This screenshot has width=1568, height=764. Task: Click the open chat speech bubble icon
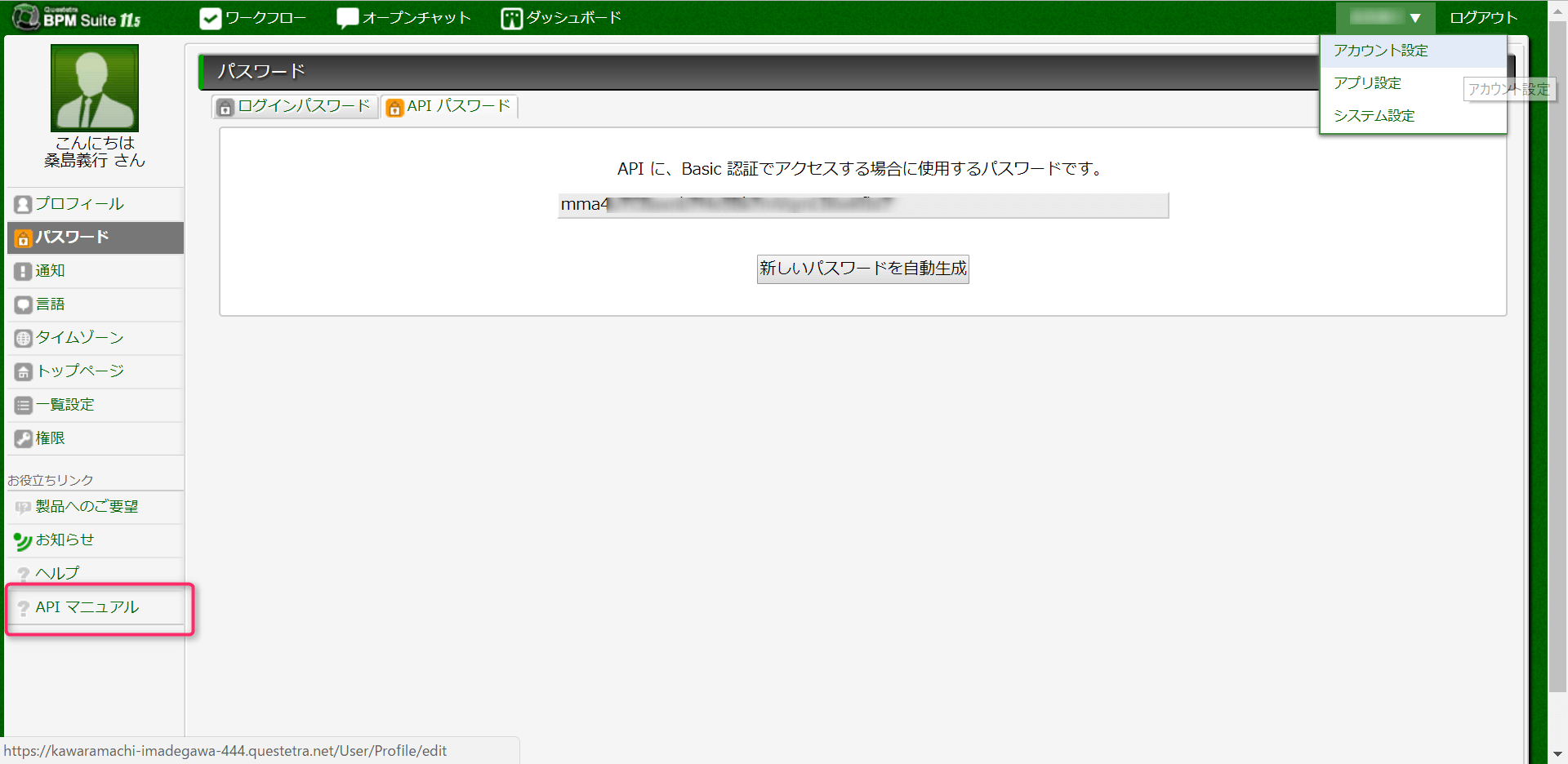coord(348,18)
